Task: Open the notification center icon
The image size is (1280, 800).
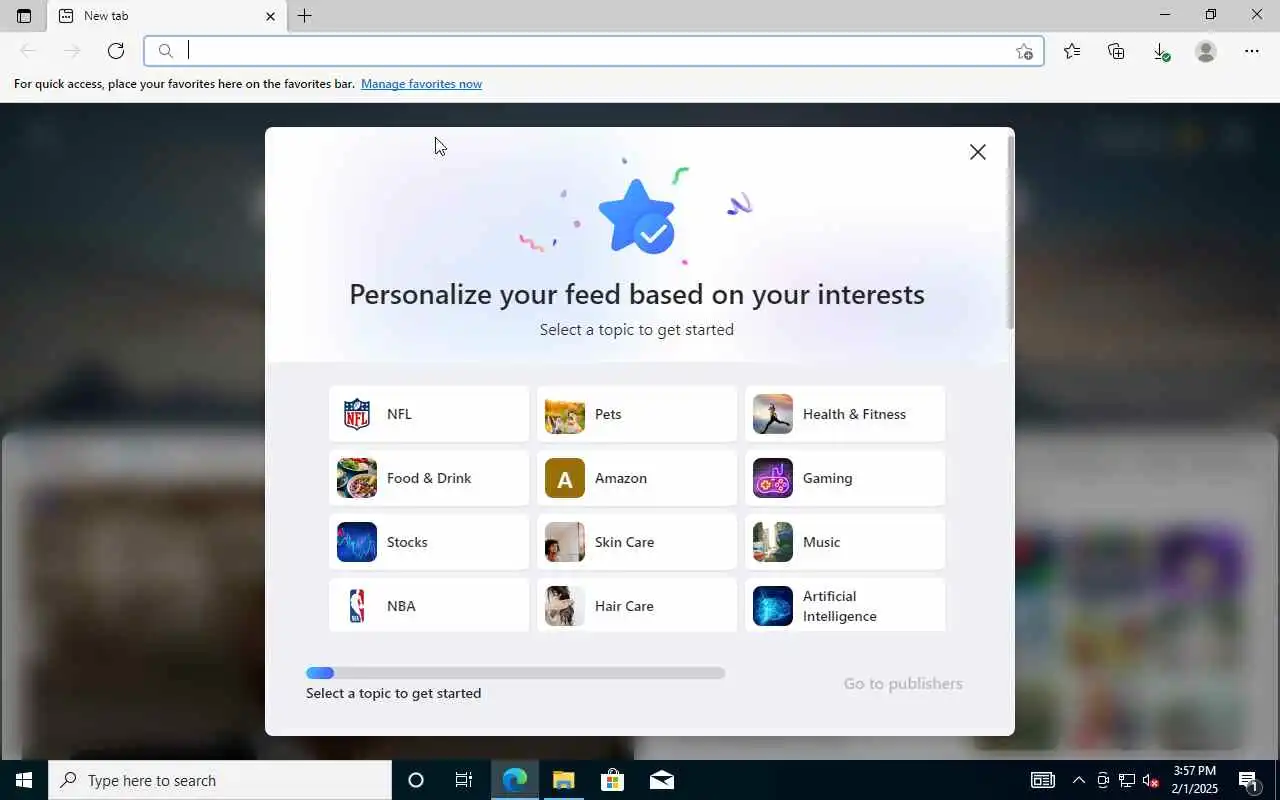Action: pyautogui.click(x=1248, y=780)
